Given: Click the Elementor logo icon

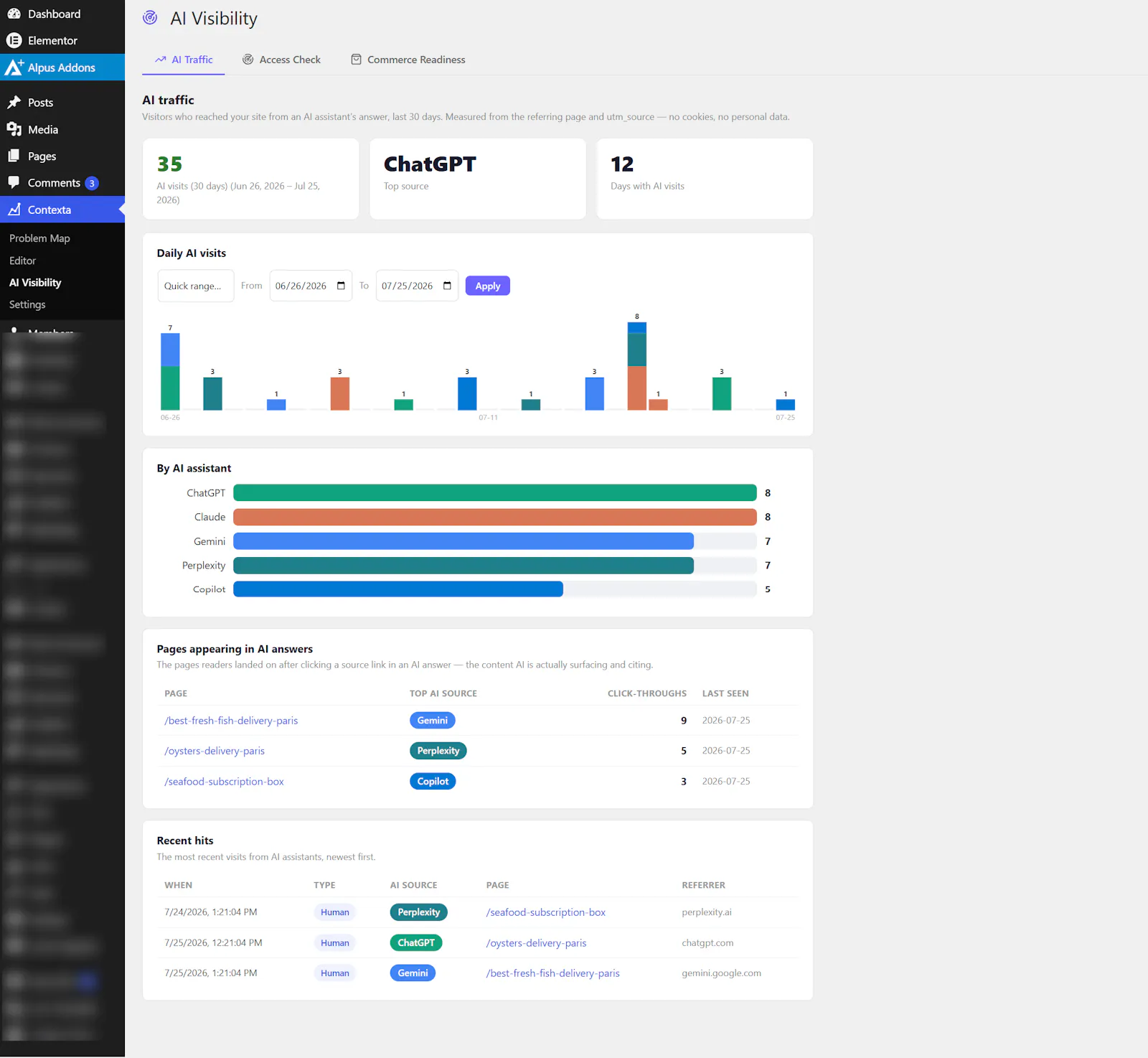Looking at the screenshot, I should (14, 40).
